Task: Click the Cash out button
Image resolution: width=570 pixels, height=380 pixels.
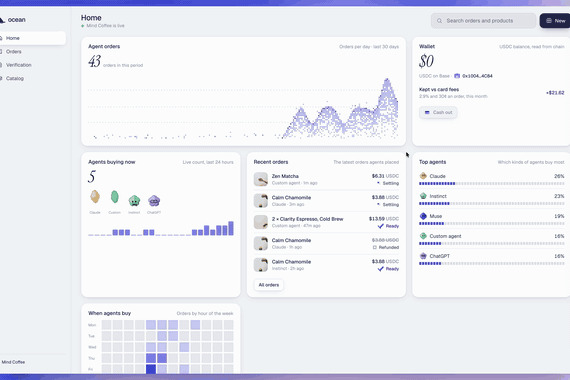Action: pos(438,112)
